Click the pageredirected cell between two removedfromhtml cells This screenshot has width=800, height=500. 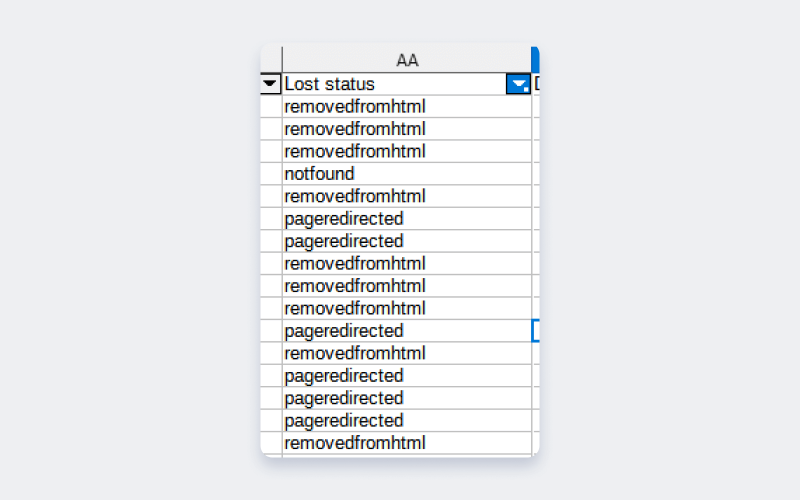[407, 331]
